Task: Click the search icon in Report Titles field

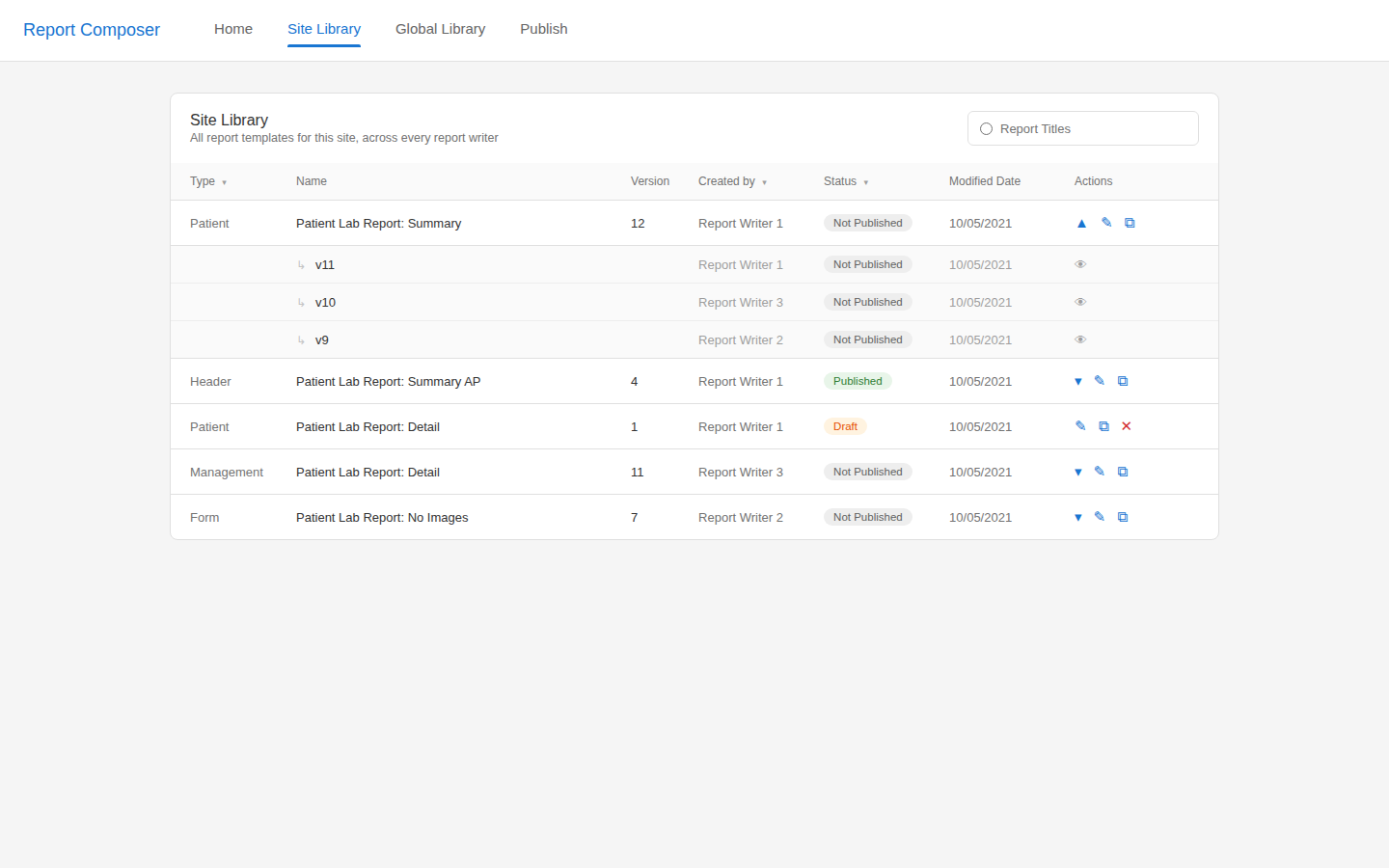Action: 986,129
